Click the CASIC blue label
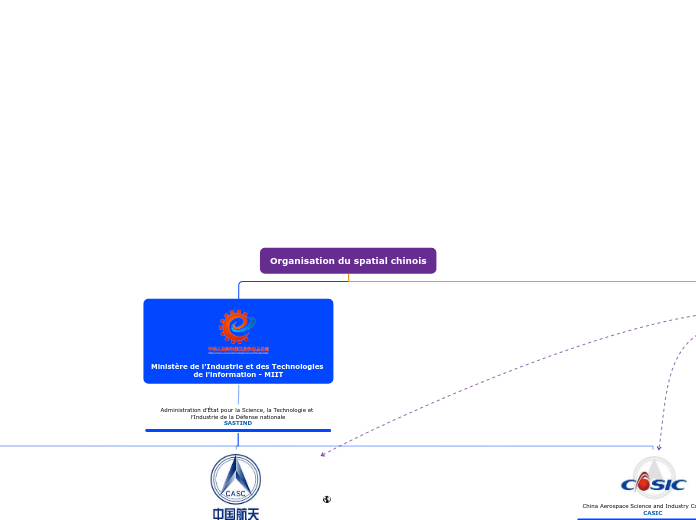The height and width of the screenshot is (520, 696). coord(652,513)
